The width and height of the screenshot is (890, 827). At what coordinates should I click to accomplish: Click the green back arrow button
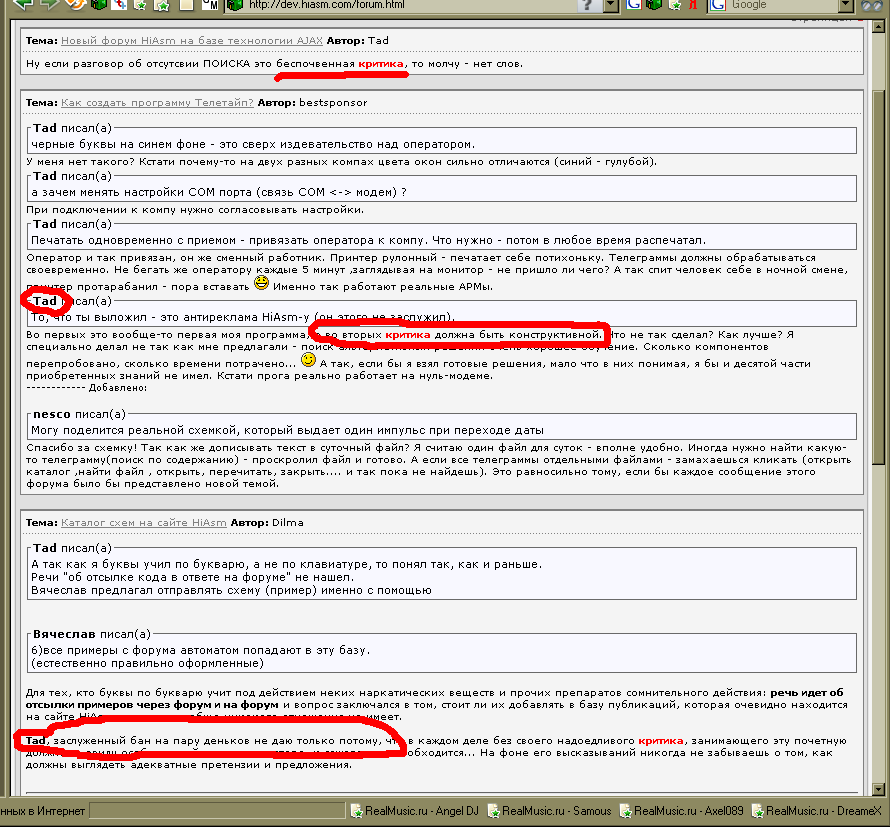coord(23,5)
